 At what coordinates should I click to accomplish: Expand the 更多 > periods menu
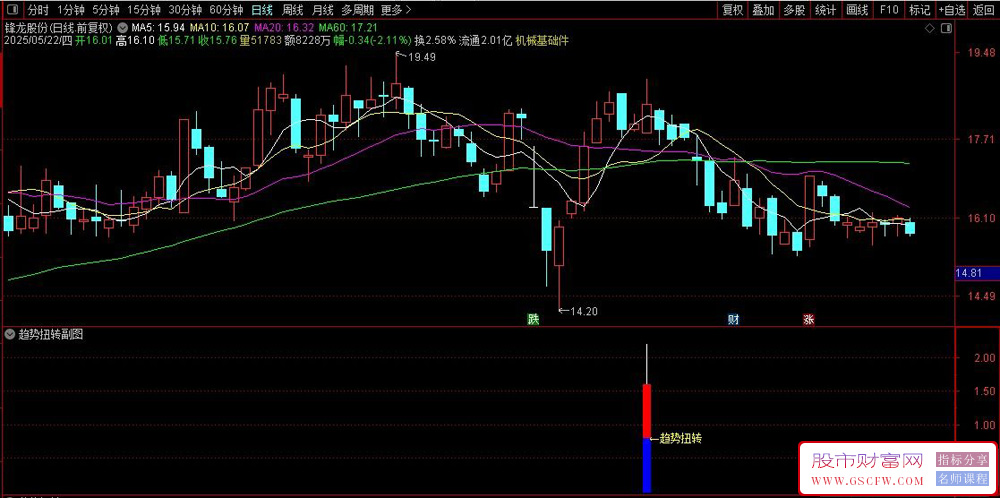click(396, 10)
